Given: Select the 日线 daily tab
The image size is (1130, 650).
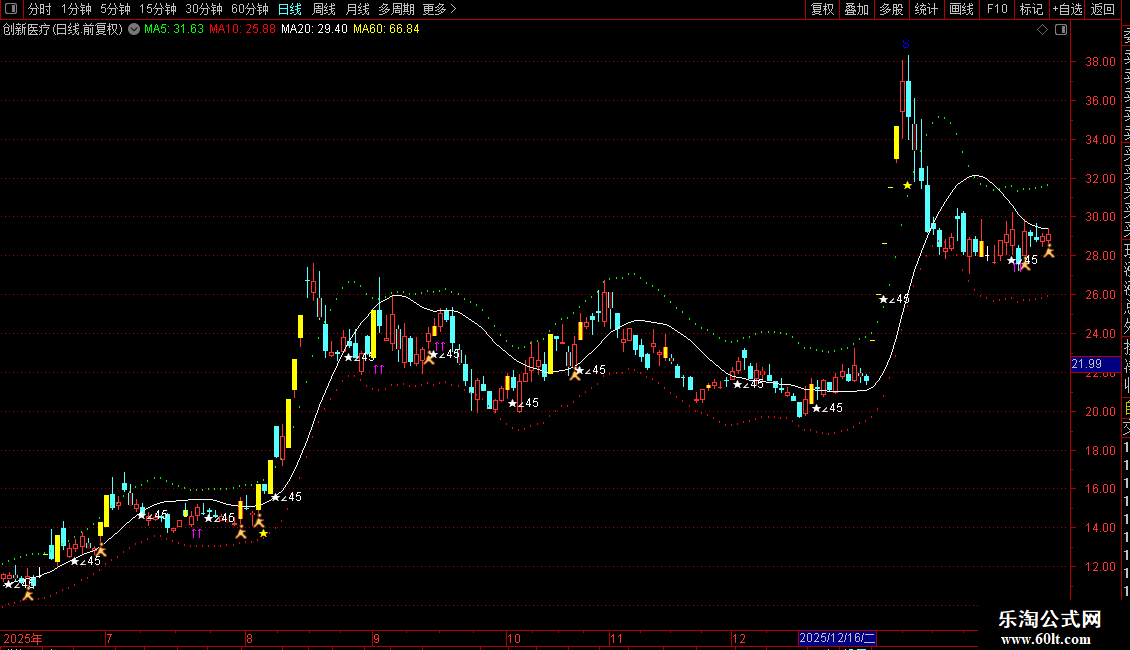Looking at the screenshot, I should click(x=290, y=9).
